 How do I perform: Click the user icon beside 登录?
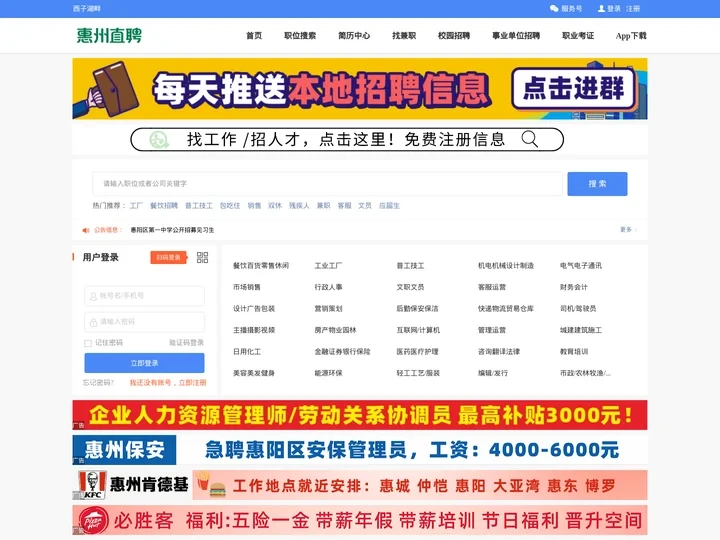coord(602,8)
